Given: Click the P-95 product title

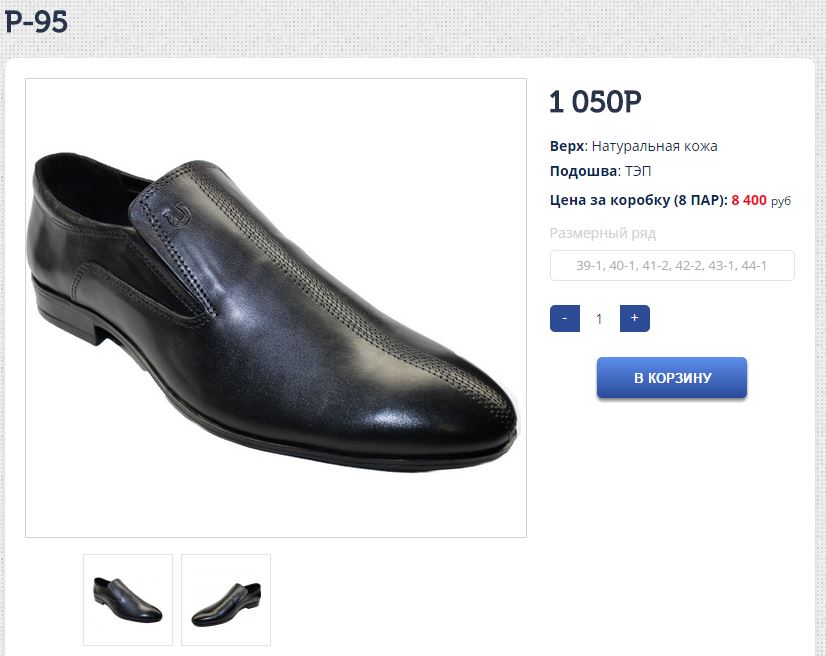Looking at the screenshot, I should 36,22.
